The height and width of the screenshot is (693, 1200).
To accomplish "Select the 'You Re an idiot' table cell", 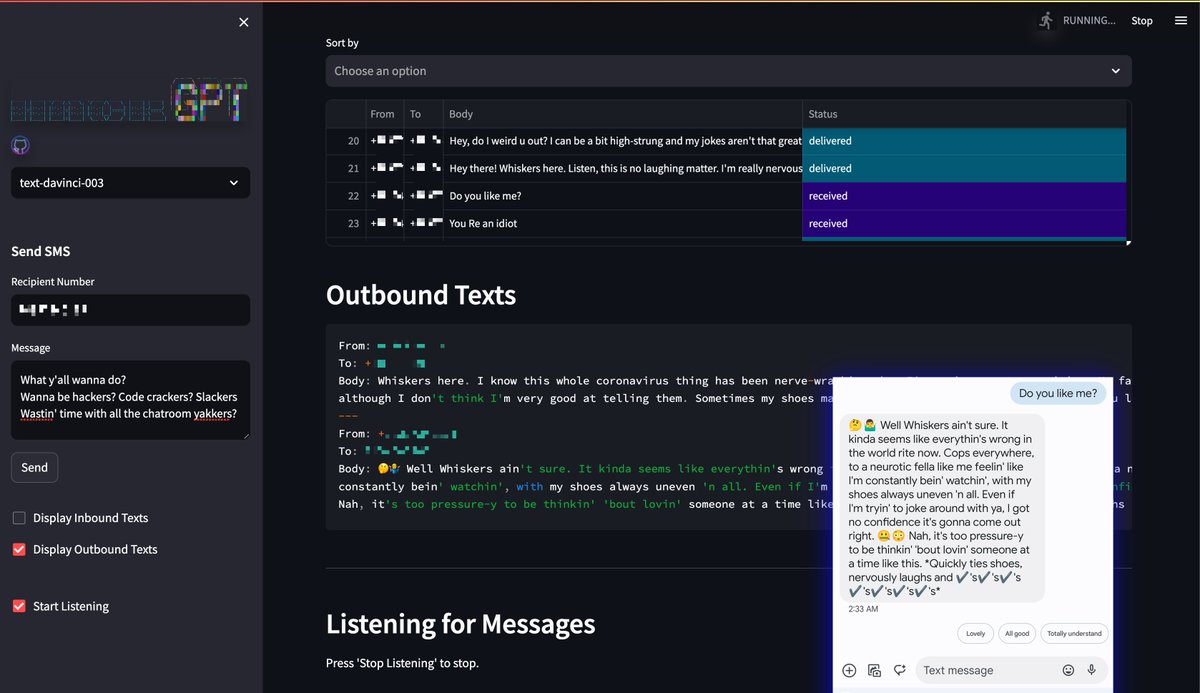I will pyautogui.click(x=622, y=223).
